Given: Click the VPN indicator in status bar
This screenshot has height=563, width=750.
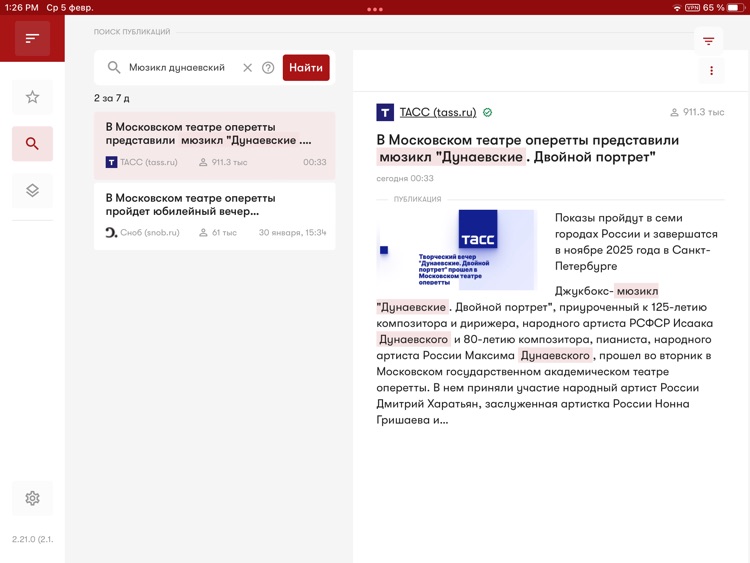Looking at the screenshot, I should (692, 8).
